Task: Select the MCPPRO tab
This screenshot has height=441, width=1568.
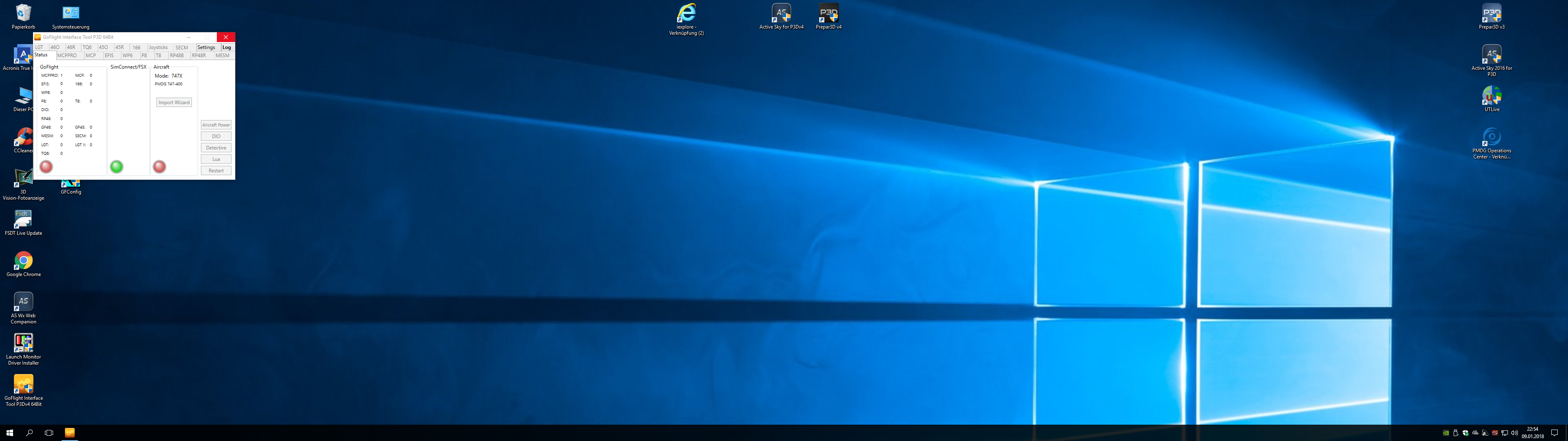Action: tap(67, 56)
